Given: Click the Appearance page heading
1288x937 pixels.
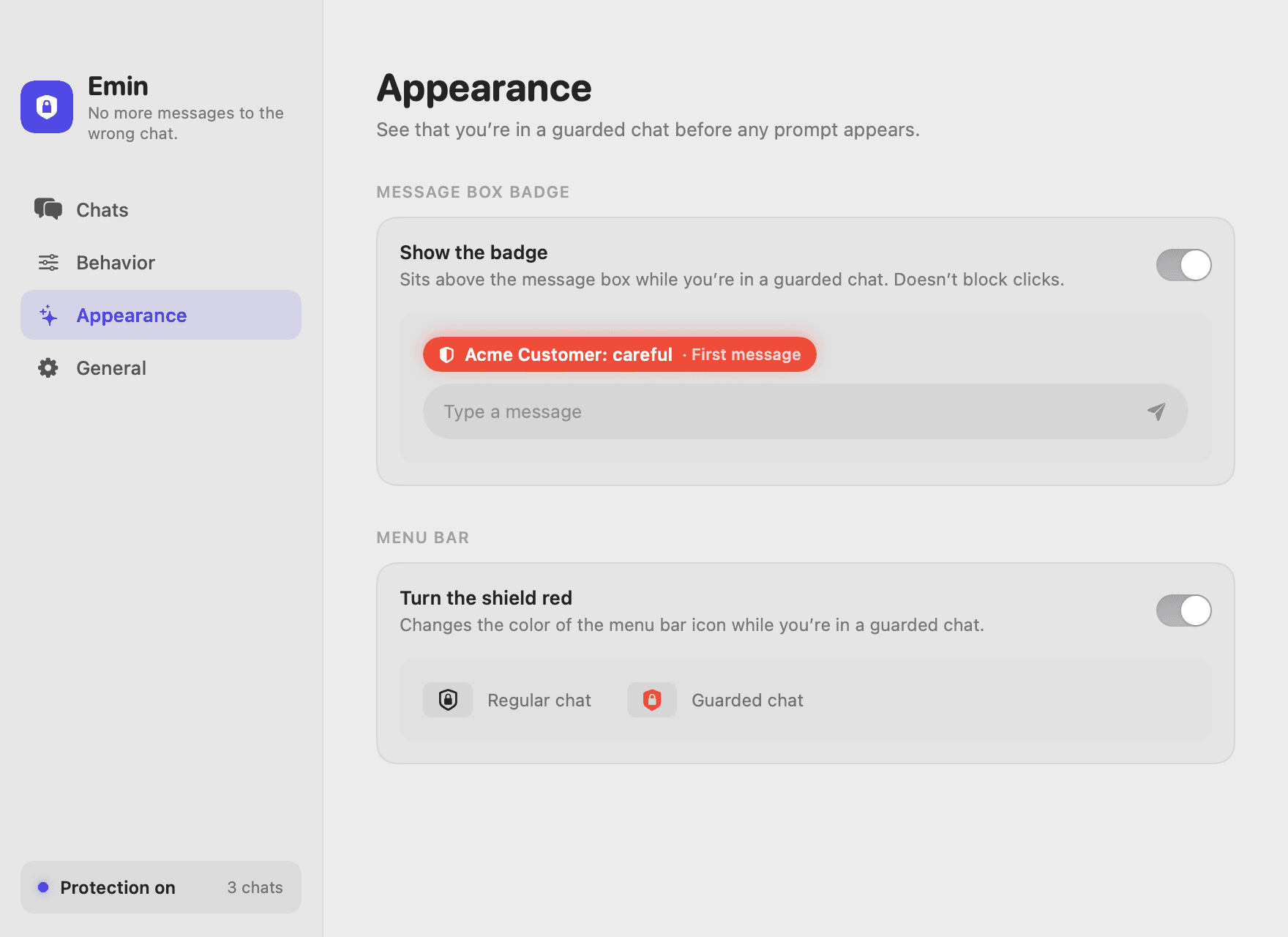Looking at the screenshot, I should pyautogui.click(x=484, y=89).
